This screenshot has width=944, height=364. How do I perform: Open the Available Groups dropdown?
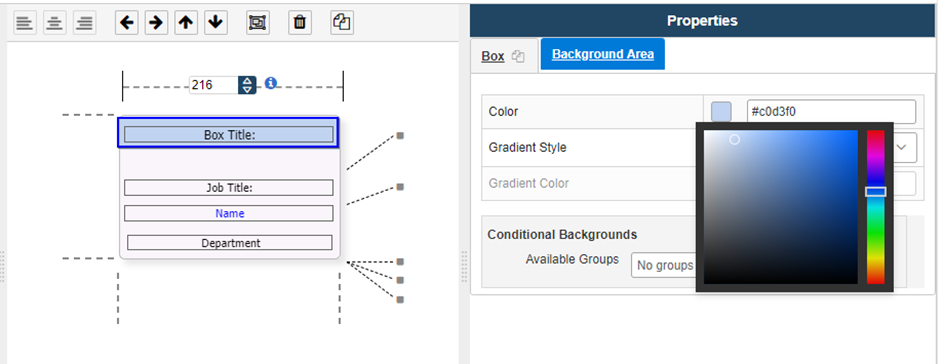click(x=664, y=265)
